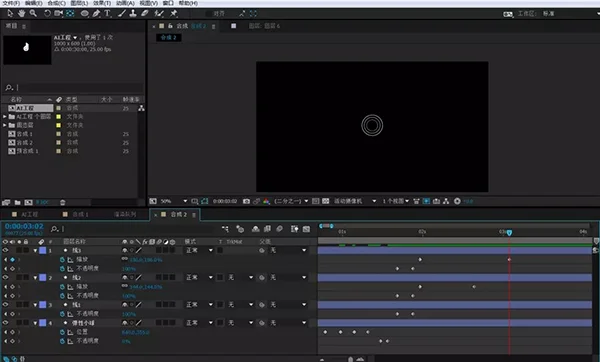Open blending mode dropdown for layer 1
The image size is (600, 362).
199,250
